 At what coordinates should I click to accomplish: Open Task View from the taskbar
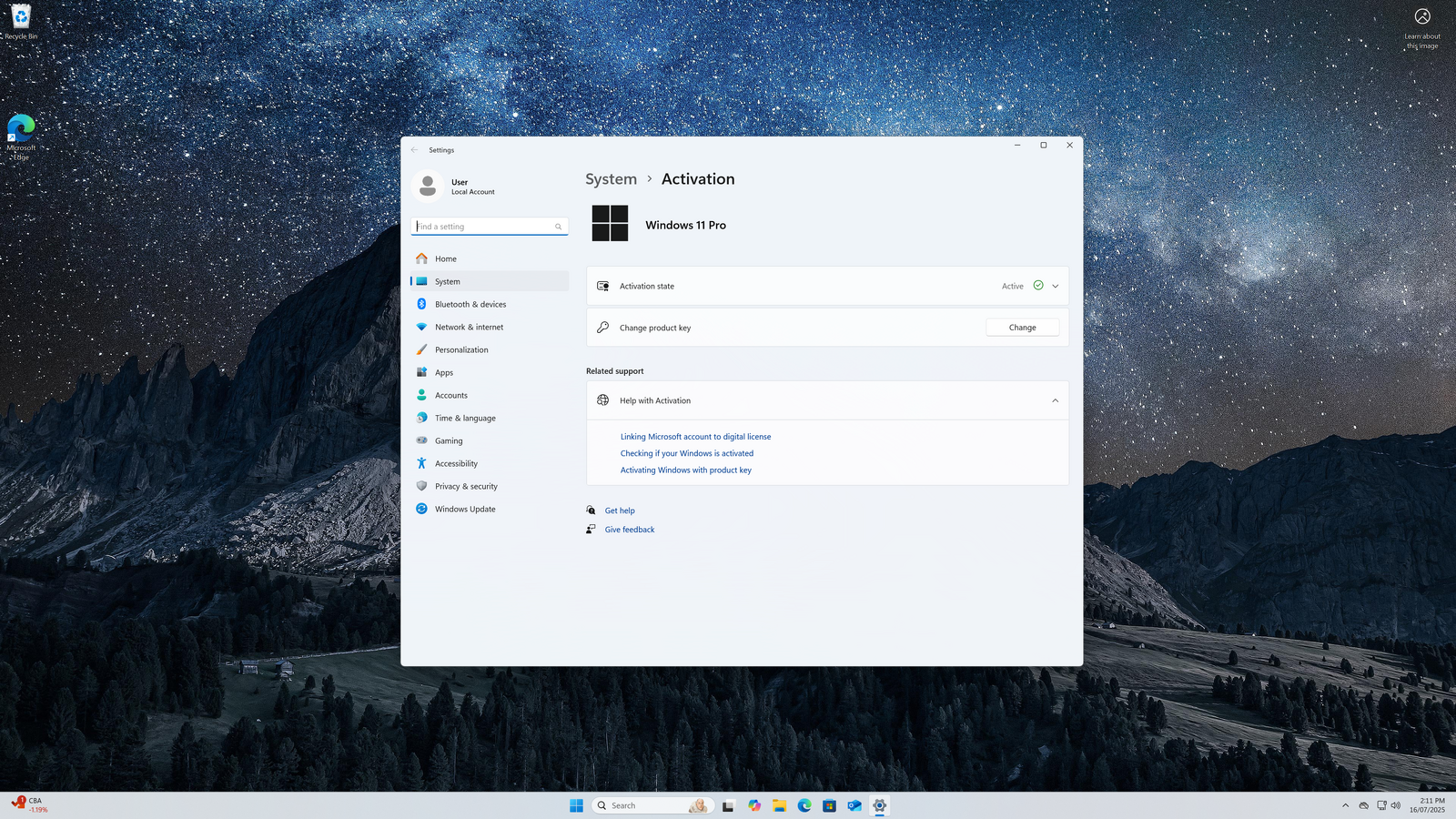(x=728, y=805)
